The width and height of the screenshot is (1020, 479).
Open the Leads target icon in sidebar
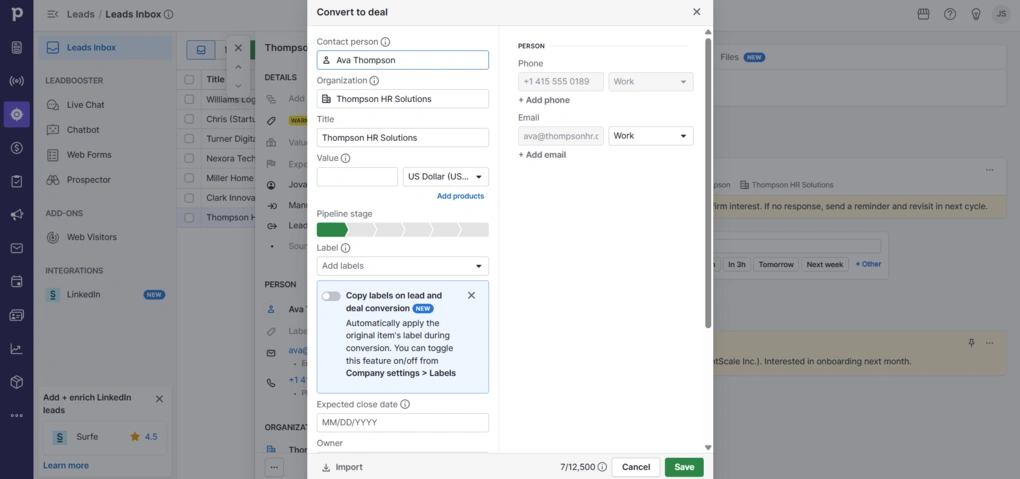[17, 115]
